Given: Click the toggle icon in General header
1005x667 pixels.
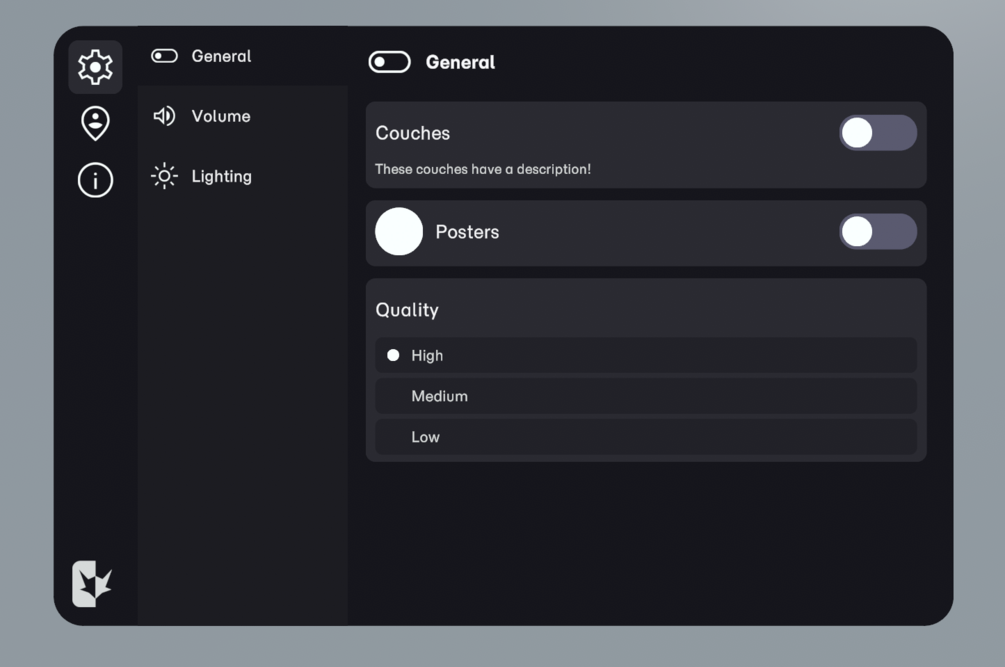Looking at the screenshot, I should pos(389,62).
